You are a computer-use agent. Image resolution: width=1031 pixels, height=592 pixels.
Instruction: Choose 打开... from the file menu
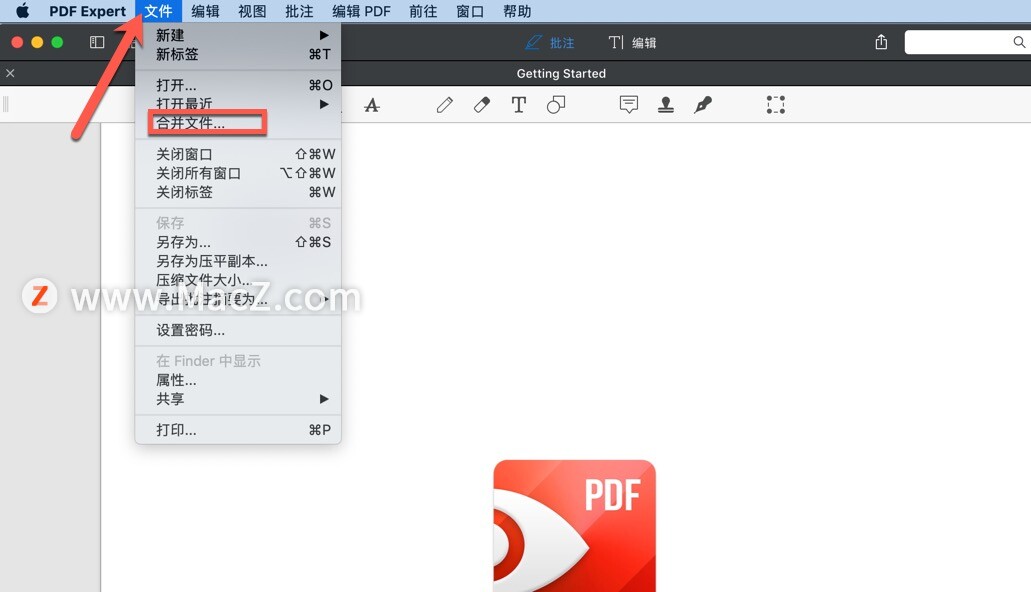pyautogui.click(x=238, y=85)
